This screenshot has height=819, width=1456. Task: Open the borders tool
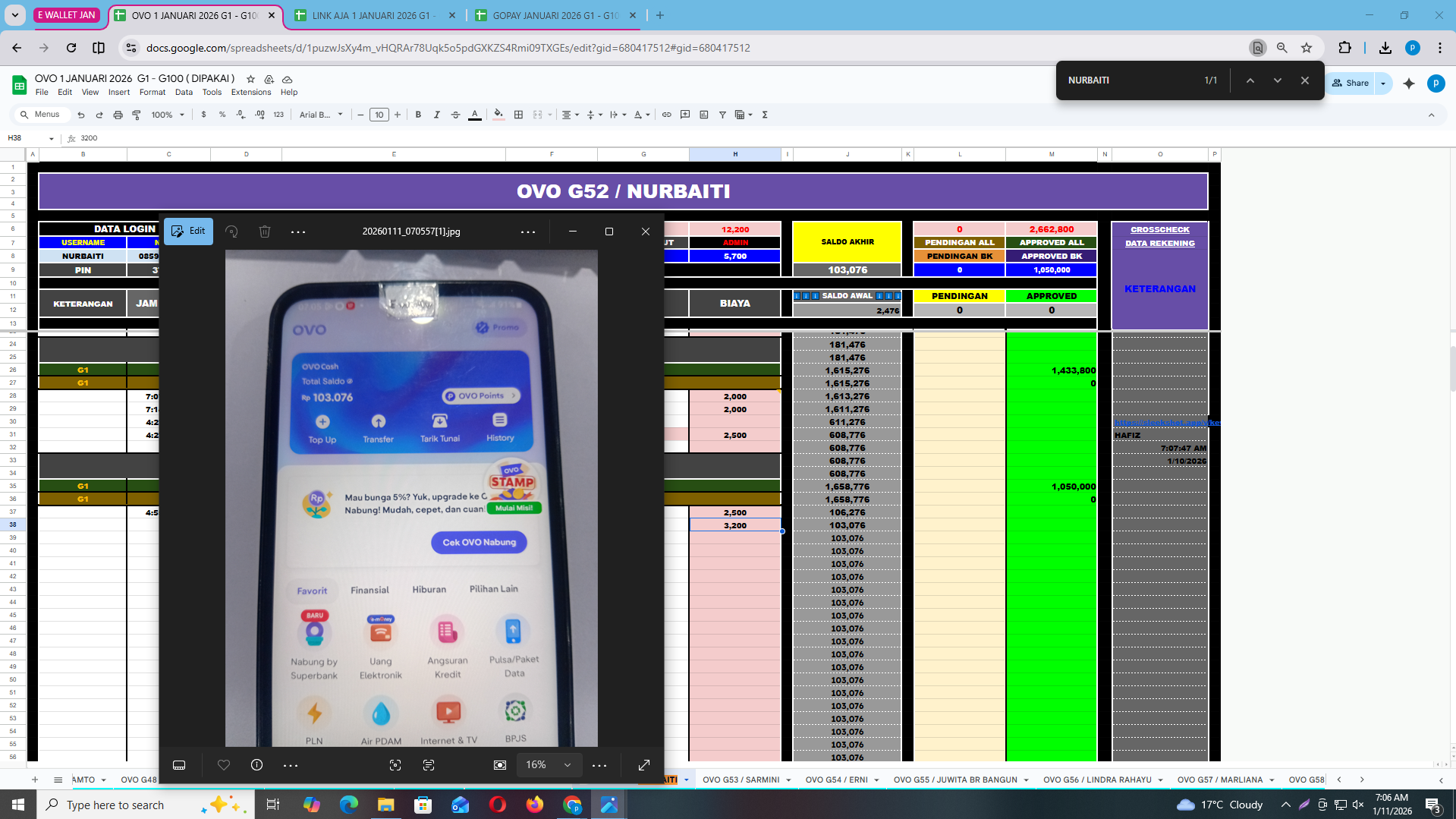[519, 115]
